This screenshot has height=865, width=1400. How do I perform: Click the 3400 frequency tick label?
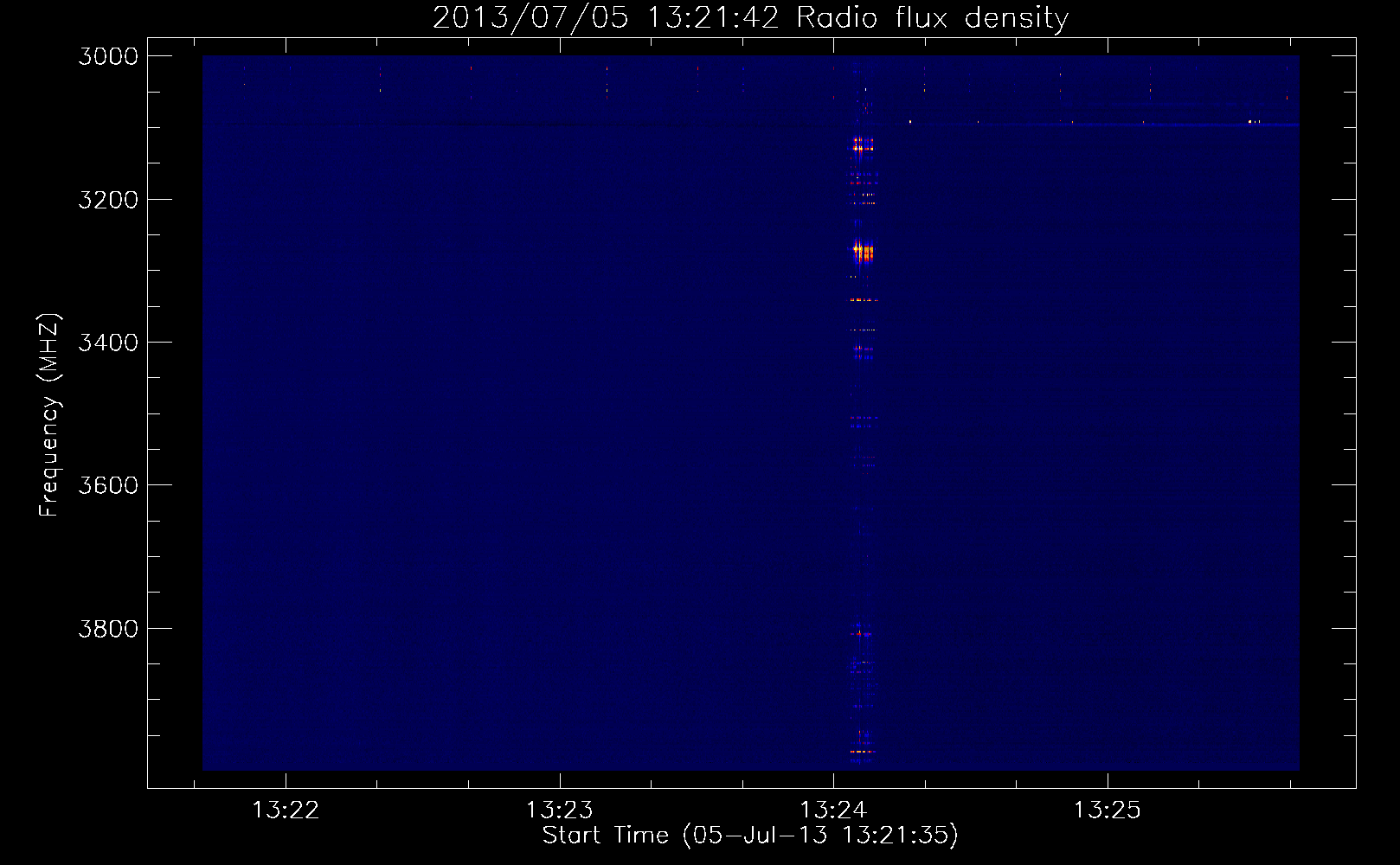108,343
